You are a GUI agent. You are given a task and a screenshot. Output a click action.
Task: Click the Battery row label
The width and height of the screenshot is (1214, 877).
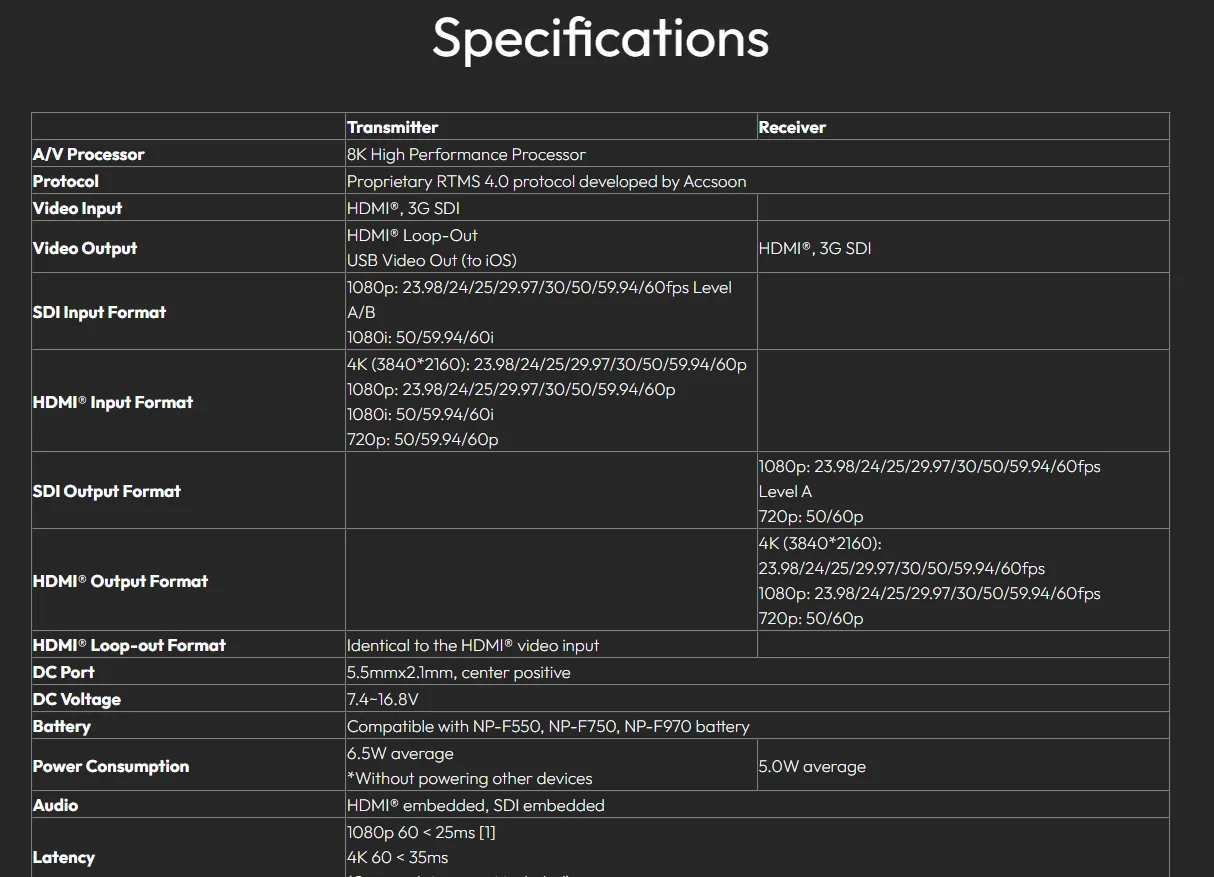[x=62, y=726]
